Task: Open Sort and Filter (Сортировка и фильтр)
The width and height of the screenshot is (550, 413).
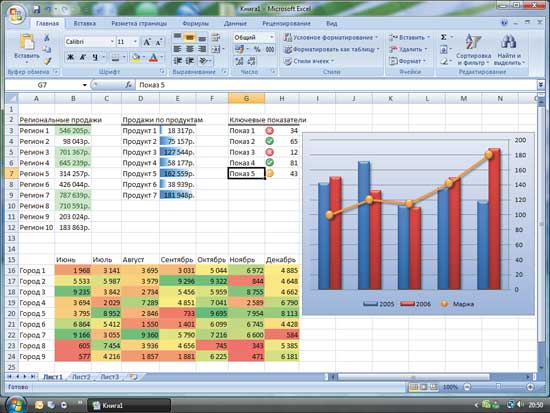Action: point(473,50)
